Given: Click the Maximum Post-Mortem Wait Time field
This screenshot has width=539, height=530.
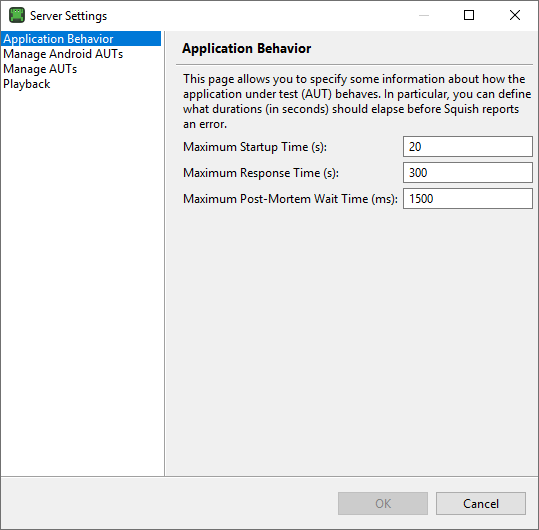Looking at the screenshot, I should pyautogui.click(x=468, y=199).
